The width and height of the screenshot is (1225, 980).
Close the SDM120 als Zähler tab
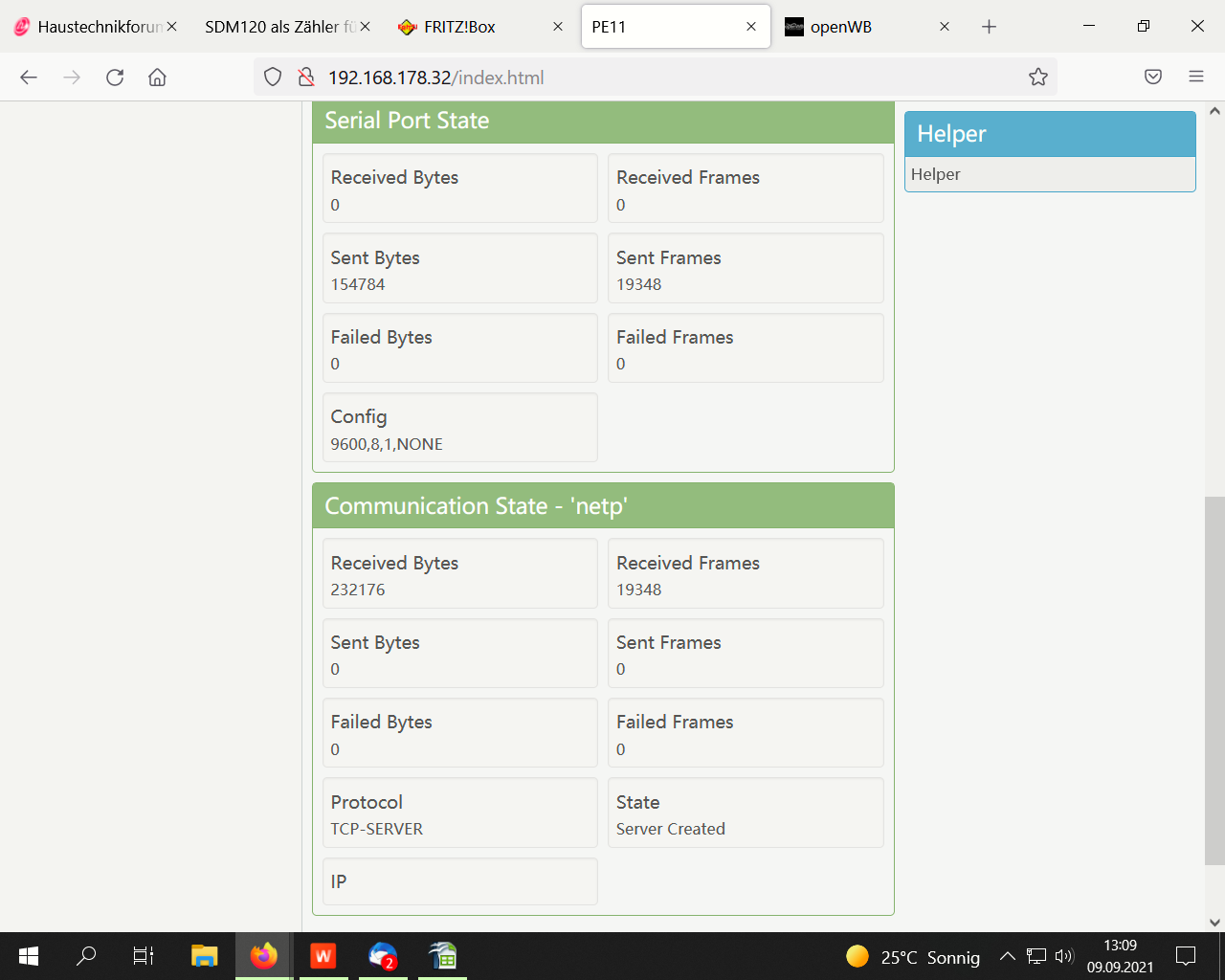click(365, 27)
